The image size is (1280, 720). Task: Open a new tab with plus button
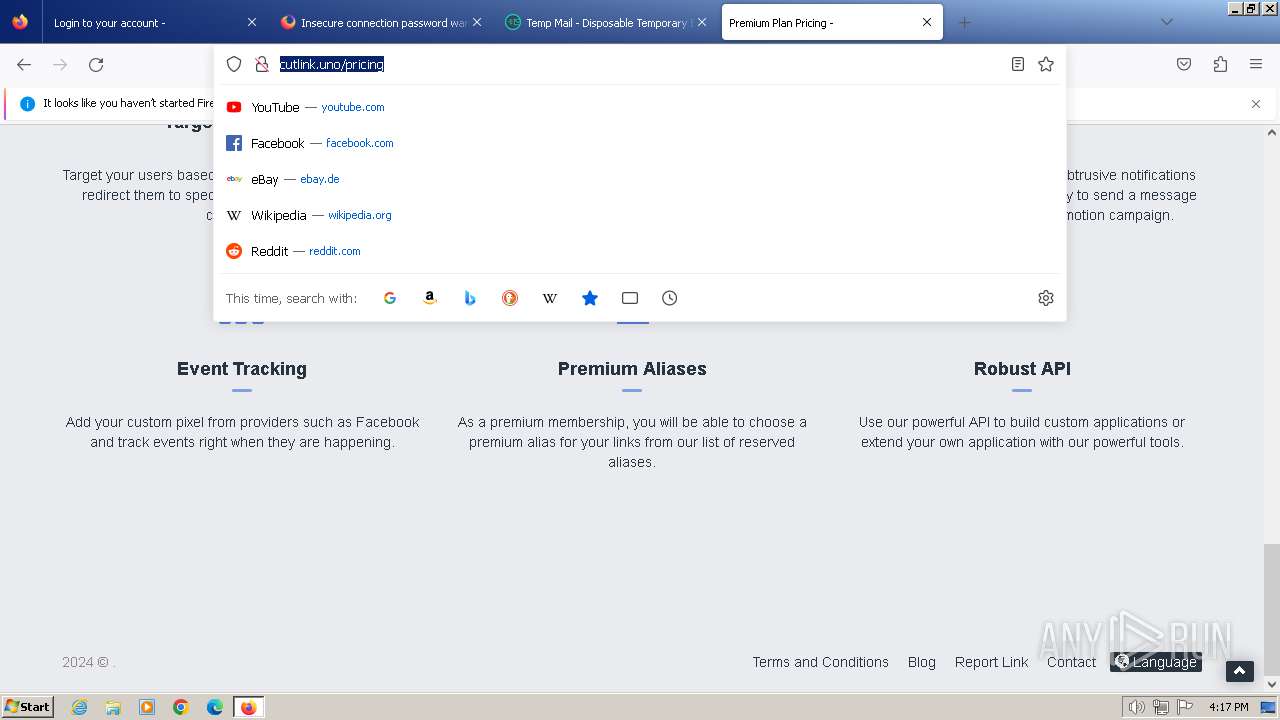click(x=964, y=22)
